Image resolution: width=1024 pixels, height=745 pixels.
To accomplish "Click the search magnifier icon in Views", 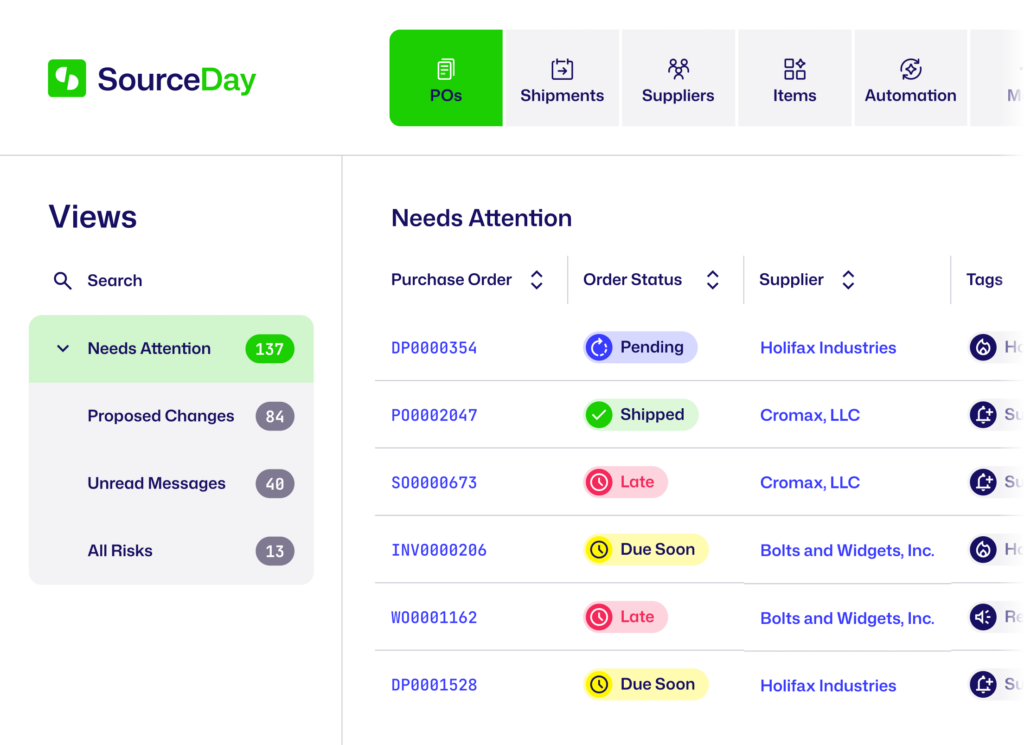I will tap(63, 281).
